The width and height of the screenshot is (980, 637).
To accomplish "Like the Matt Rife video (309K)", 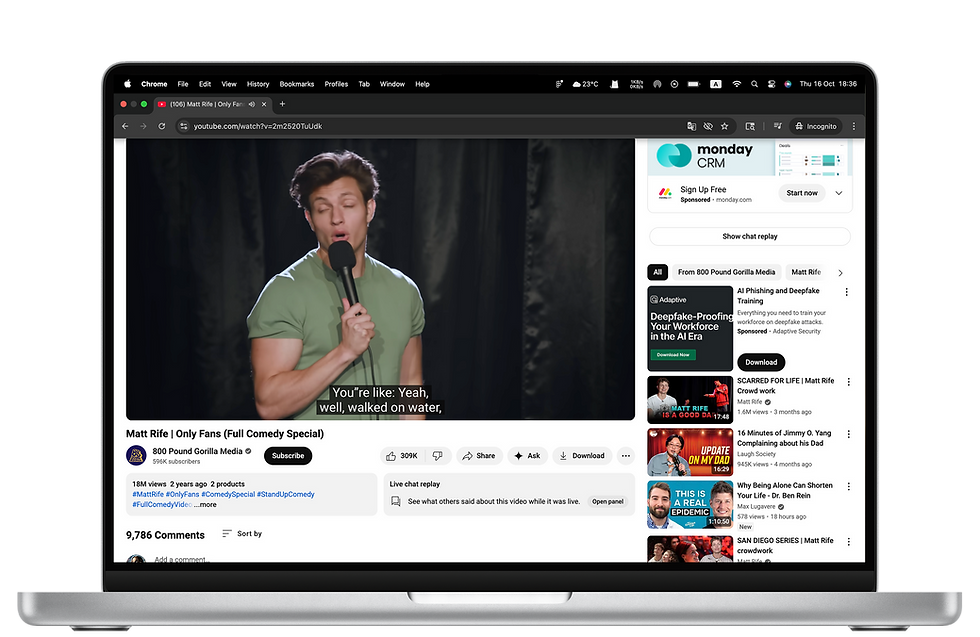I will 401,456.
